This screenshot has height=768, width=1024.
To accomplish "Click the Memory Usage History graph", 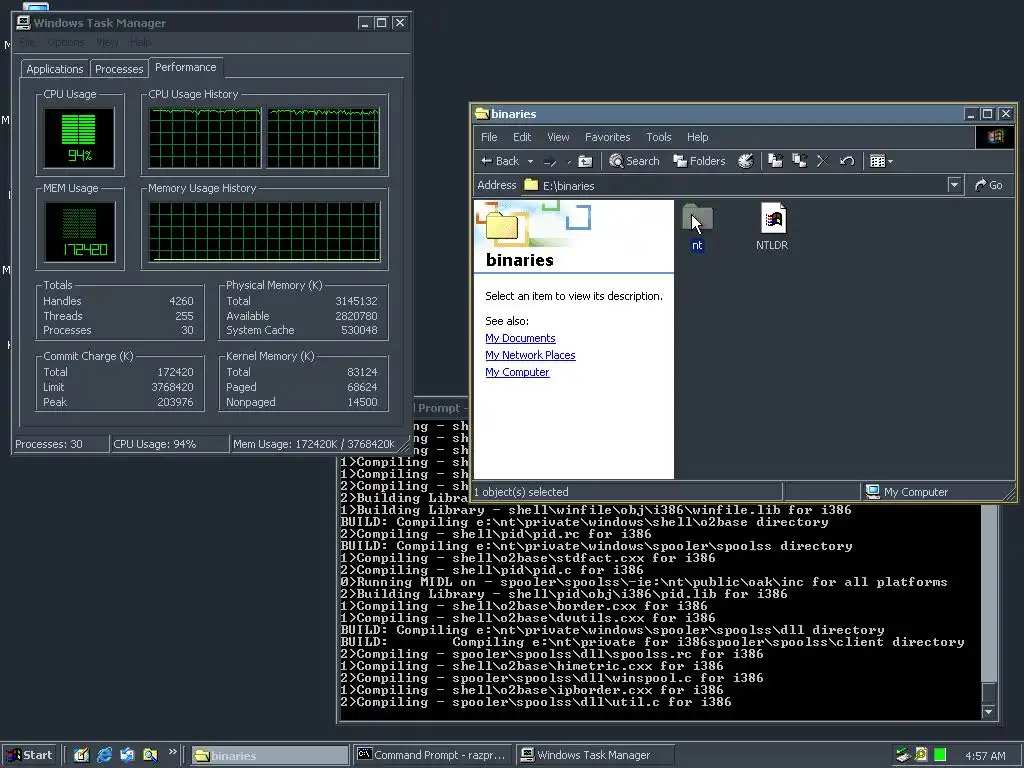I will [x=264, y=232].
